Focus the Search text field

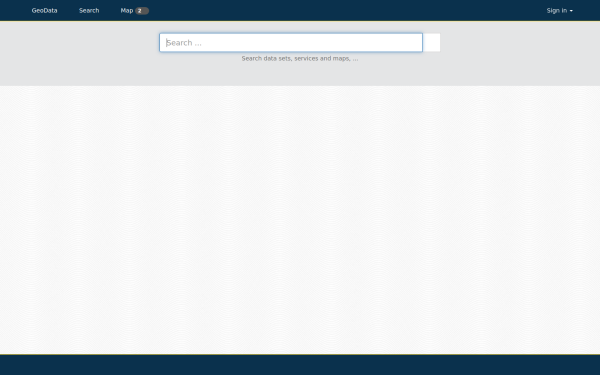pyautogui.click(x=291, y=42)
